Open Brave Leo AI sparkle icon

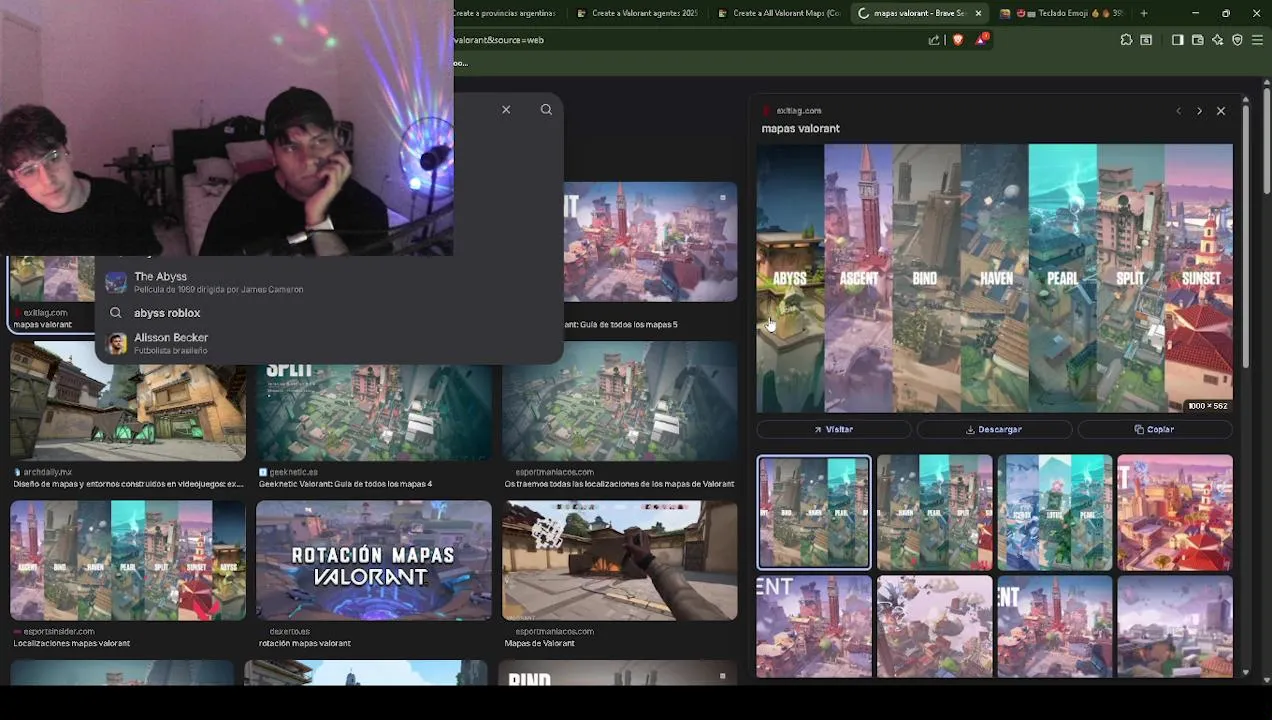click(x=1217, y=40)
